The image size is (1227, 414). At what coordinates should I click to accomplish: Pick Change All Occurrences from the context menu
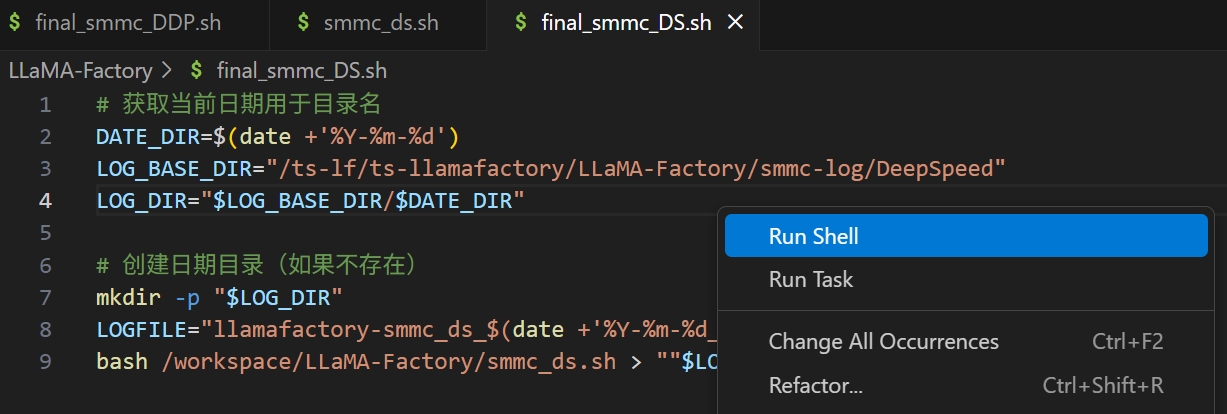point(883,342)
